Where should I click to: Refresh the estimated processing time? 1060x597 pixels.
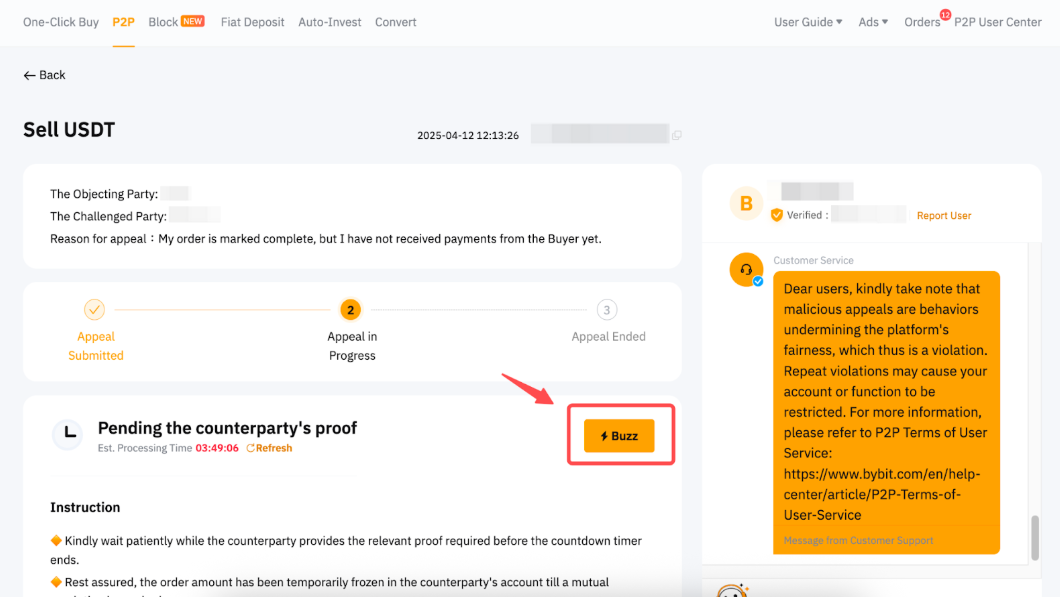[x=269, y=448]
